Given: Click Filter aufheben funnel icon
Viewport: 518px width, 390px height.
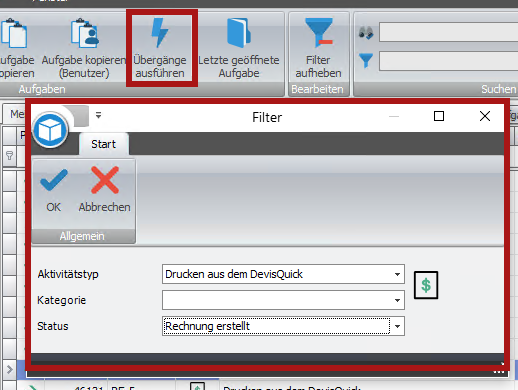Looking at the screenshot, I should (319, 33).
